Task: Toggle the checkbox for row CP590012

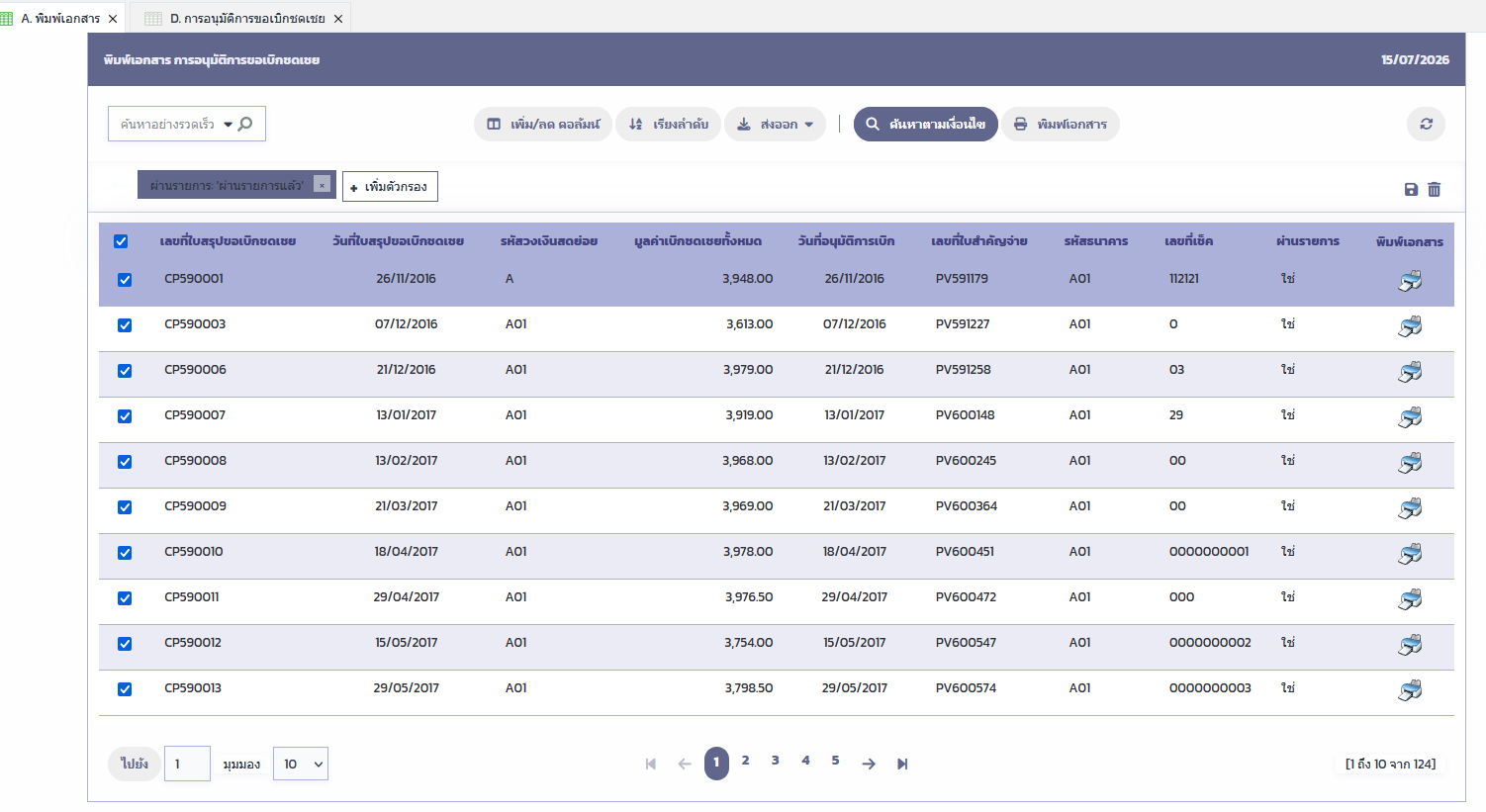Action: click(125, 644)
